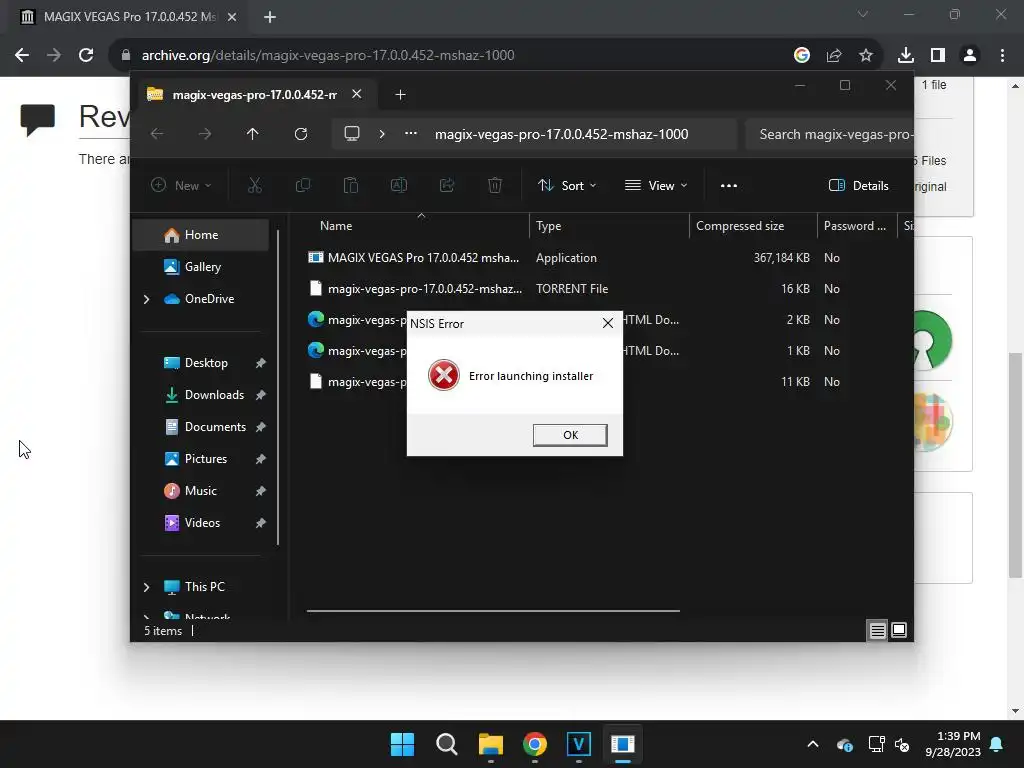Close the NSIS Error dialog with X
Image resolution: width=1024 pixels, height=768 pixels.
tap(607, 323)
